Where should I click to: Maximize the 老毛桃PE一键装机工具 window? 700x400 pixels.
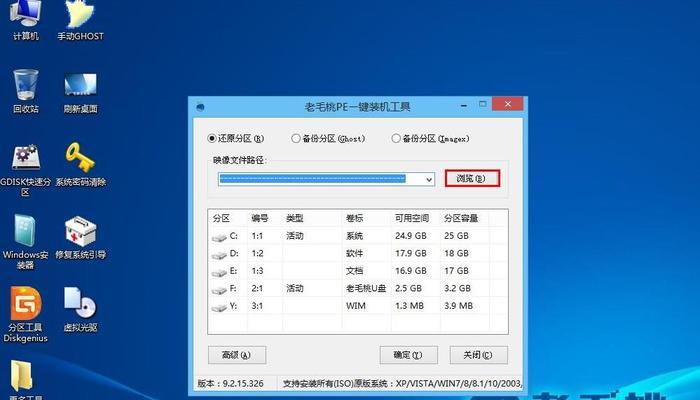[x=483, y=104]
